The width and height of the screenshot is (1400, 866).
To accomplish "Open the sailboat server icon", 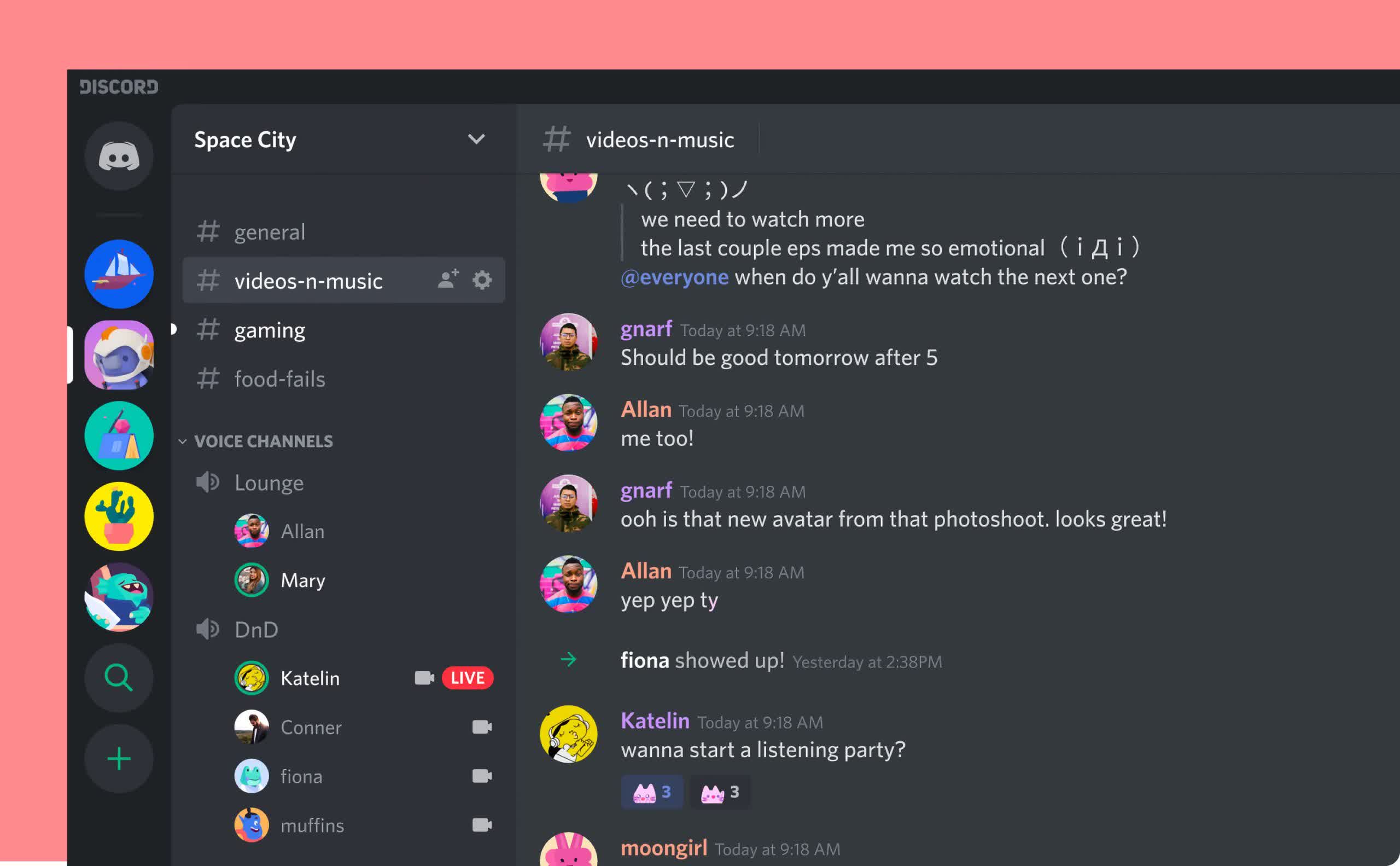I will click(119, 274).
